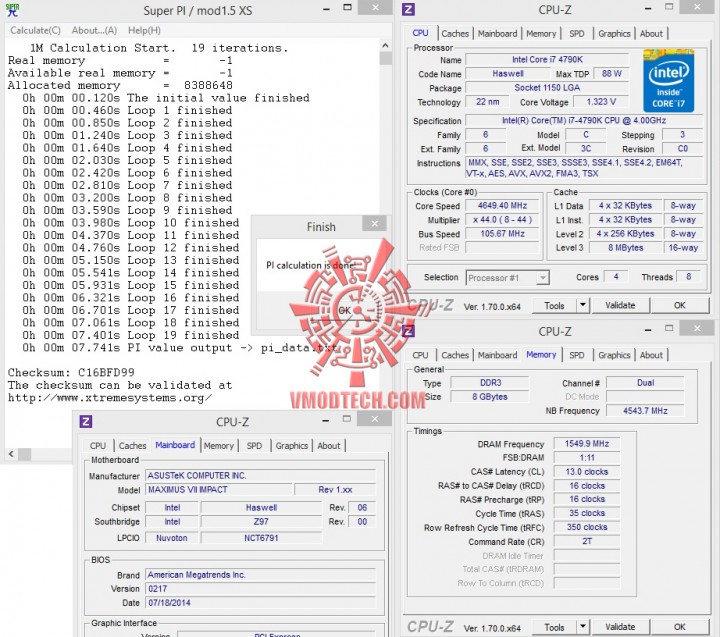Switch to Caches tab in top CPU-Z window
This screenshot has width=720, height=637.
pyautogui.click(x=455, y=34)
